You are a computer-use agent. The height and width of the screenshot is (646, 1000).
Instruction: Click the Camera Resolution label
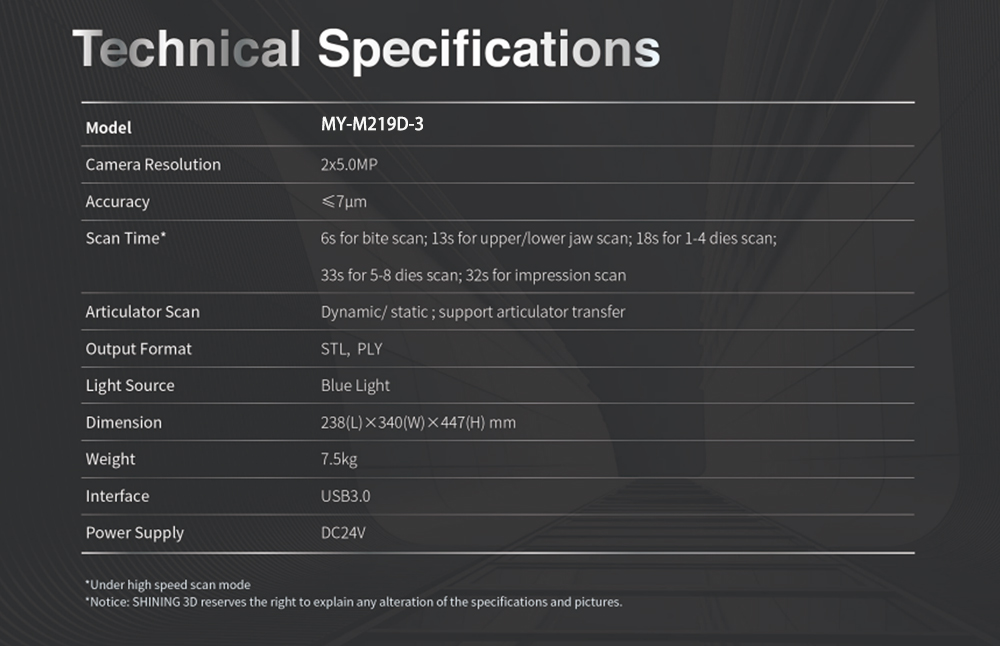(153, 165)
